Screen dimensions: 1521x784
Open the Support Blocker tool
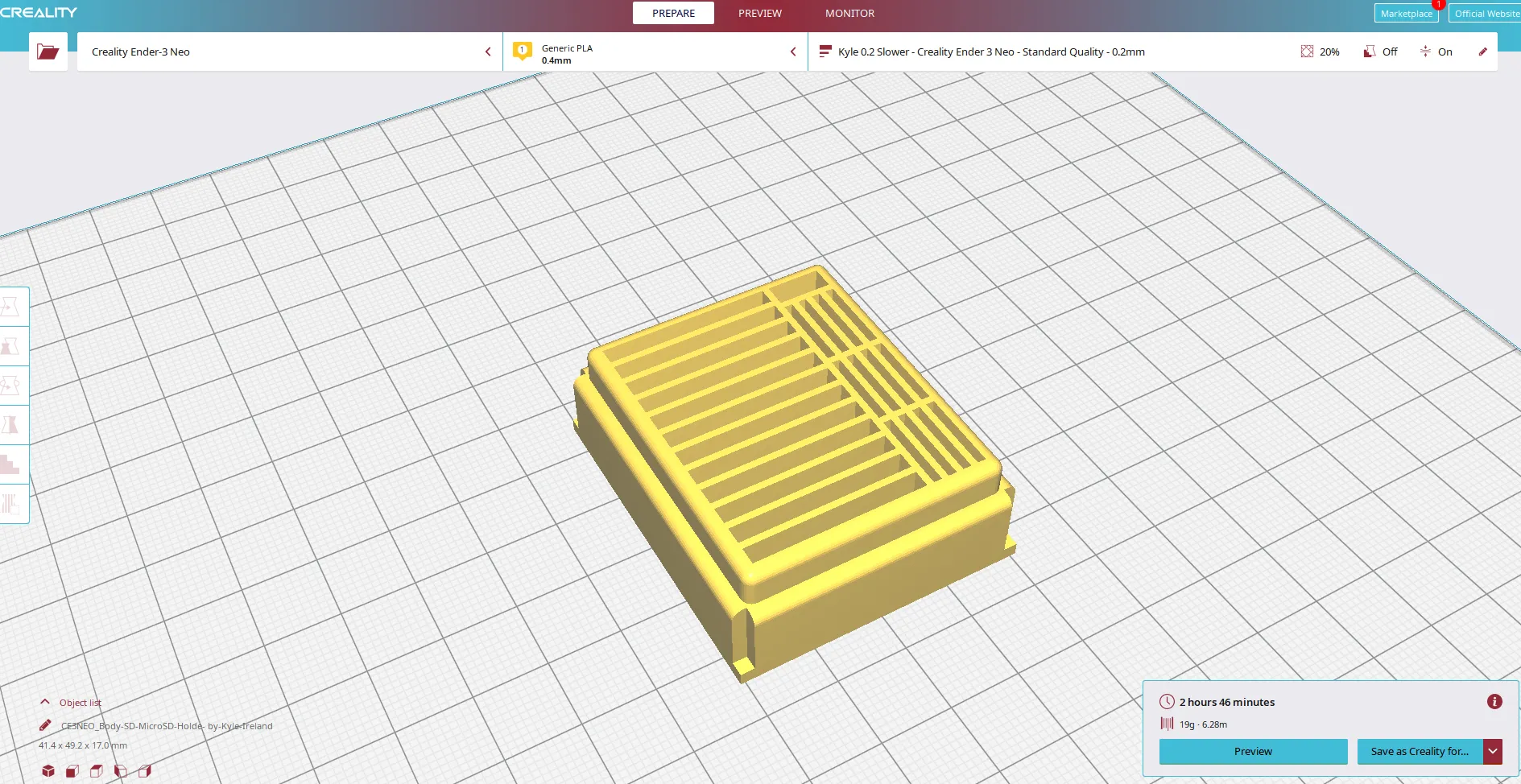pyautogui.click(x=11, y=504)
